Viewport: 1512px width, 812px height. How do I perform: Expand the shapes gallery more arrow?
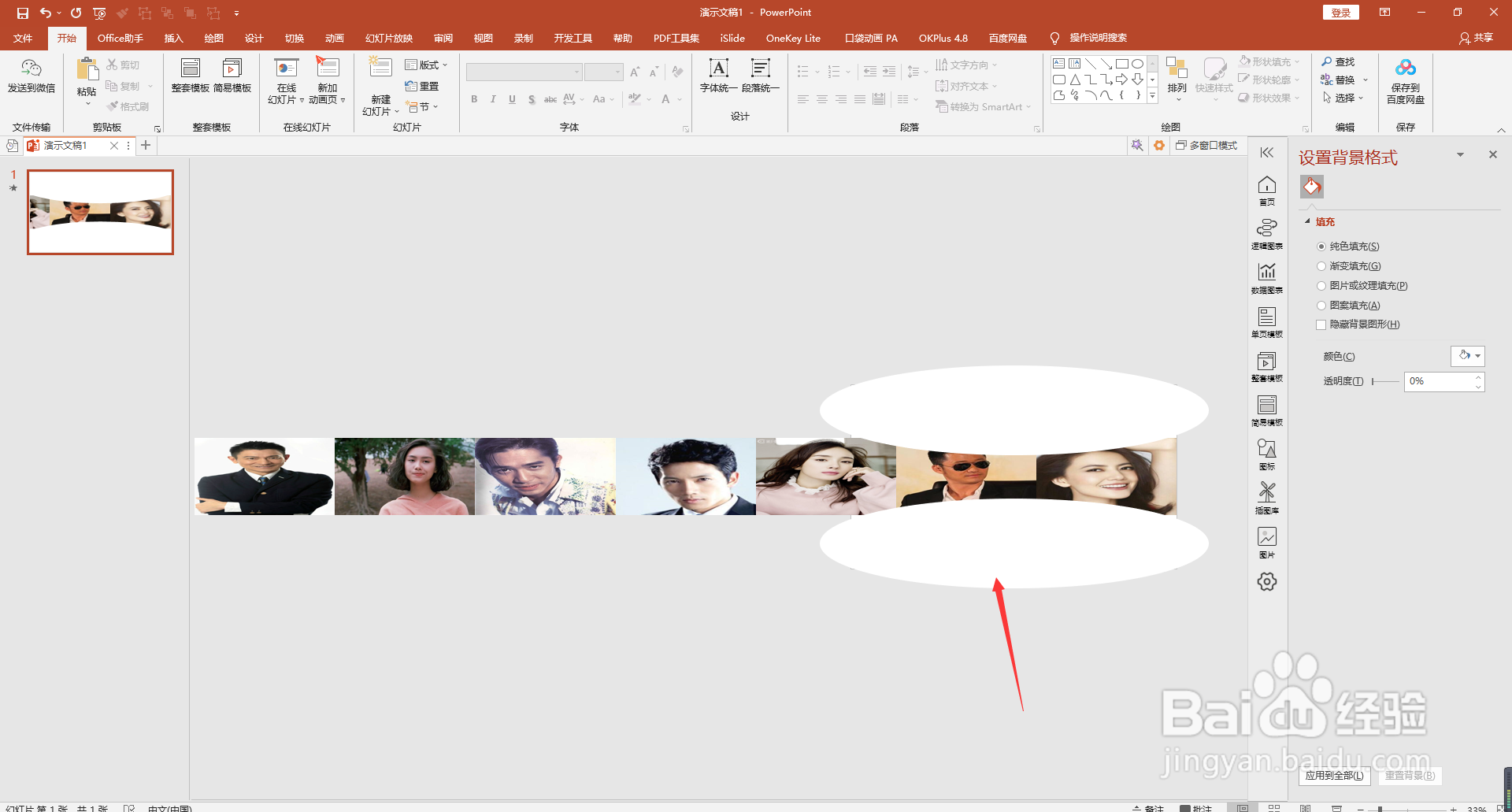(1152, 96)
